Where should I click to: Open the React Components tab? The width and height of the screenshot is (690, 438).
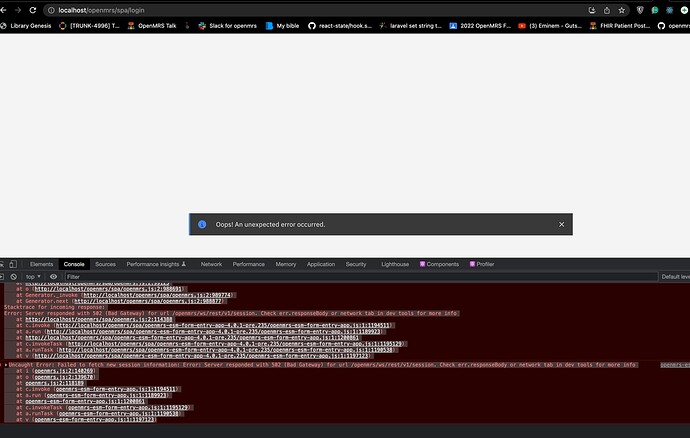pos(439,264)
